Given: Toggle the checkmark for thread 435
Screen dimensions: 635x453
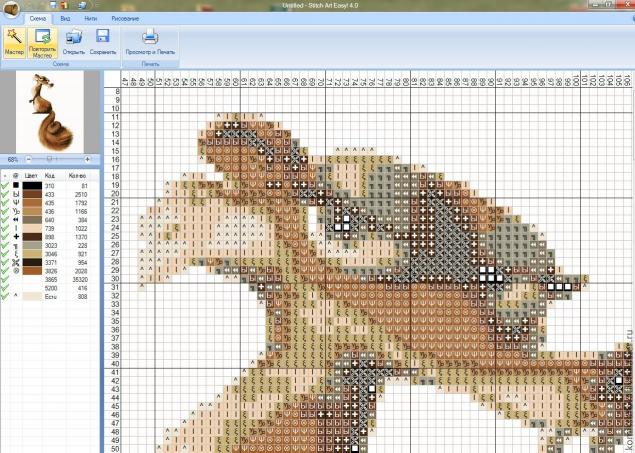Looking at the screenshot, I should point(5,203).
